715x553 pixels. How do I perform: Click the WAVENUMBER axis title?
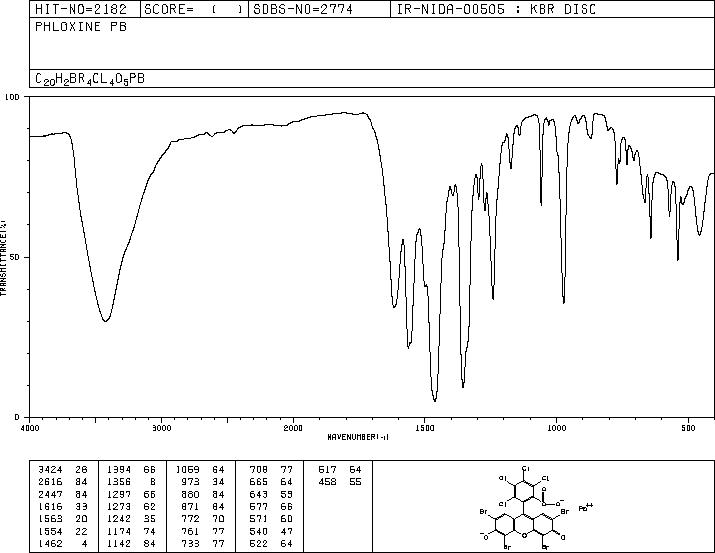(x=358, y=437)
